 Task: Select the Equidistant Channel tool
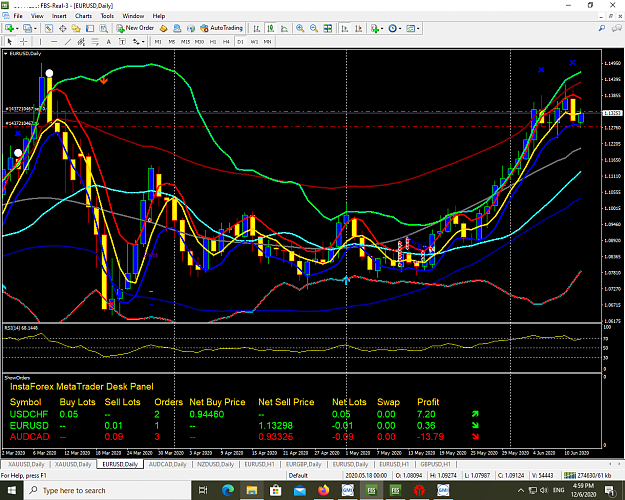[81, 41]
